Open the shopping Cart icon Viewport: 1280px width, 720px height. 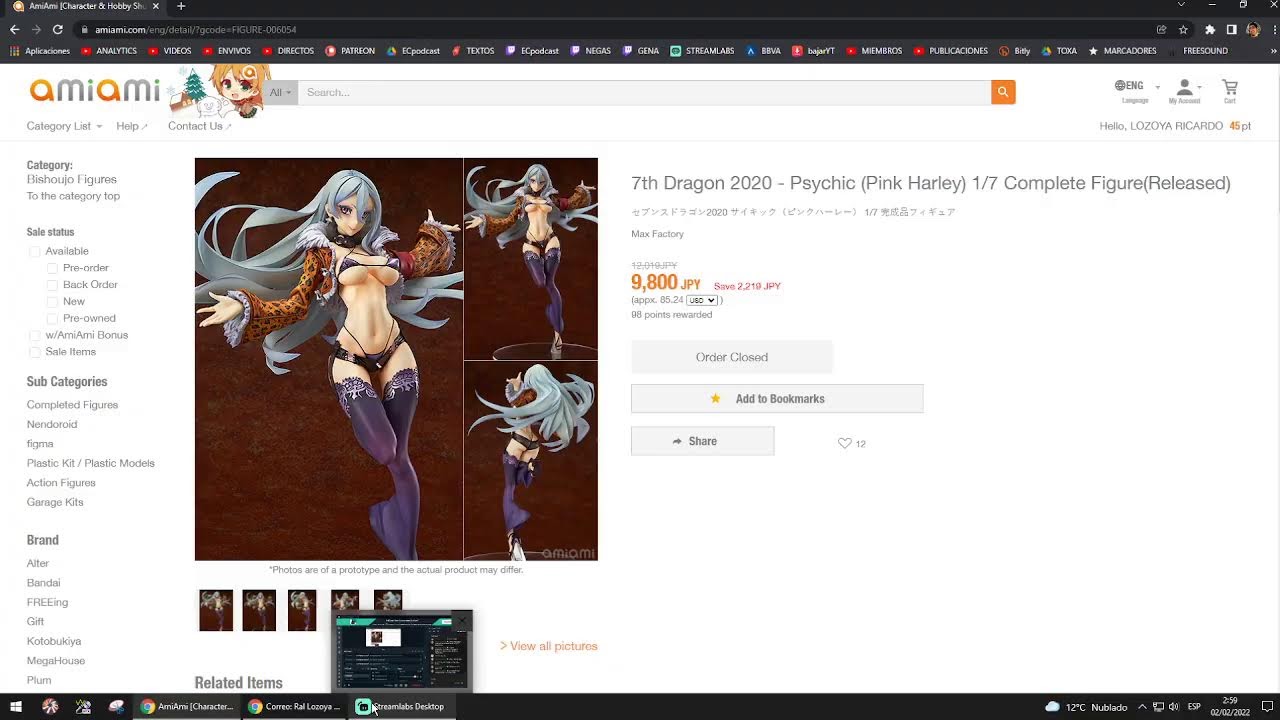(x=1230, y=90)
